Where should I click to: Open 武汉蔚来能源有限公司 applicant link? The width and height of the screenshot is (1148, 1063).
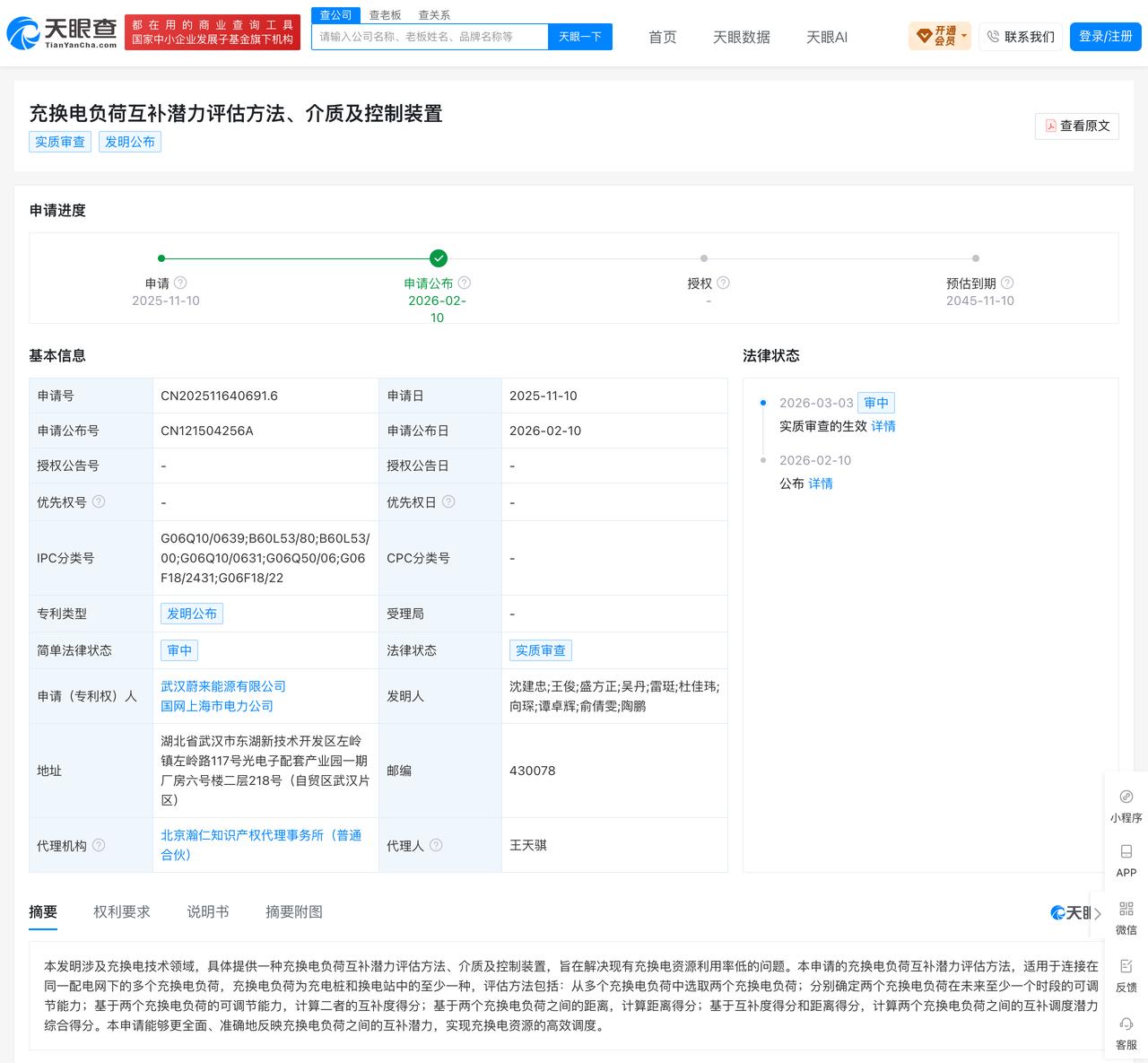pos(223,686)
